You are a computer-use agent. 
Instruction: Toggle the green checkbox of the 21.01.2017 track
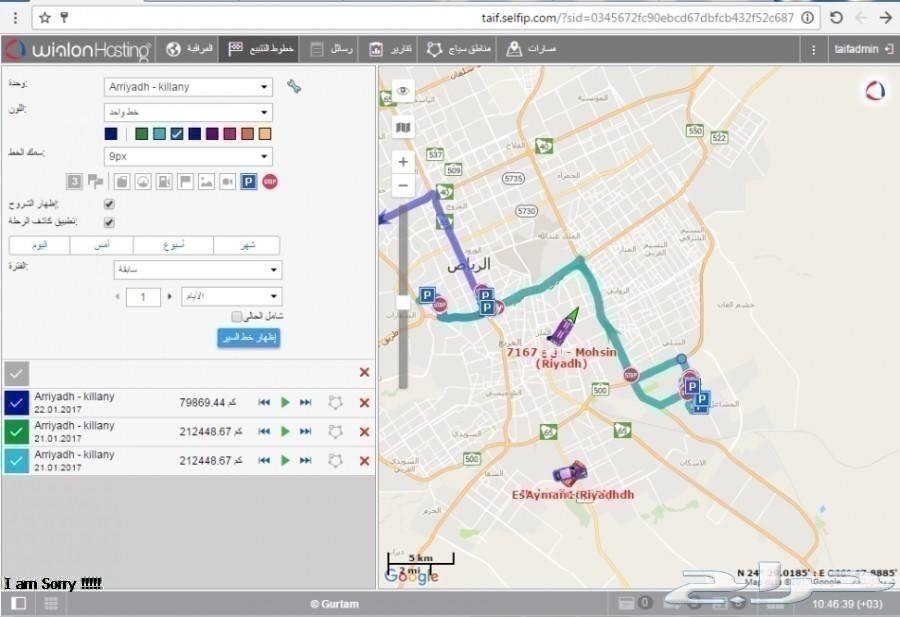(17, 431)
